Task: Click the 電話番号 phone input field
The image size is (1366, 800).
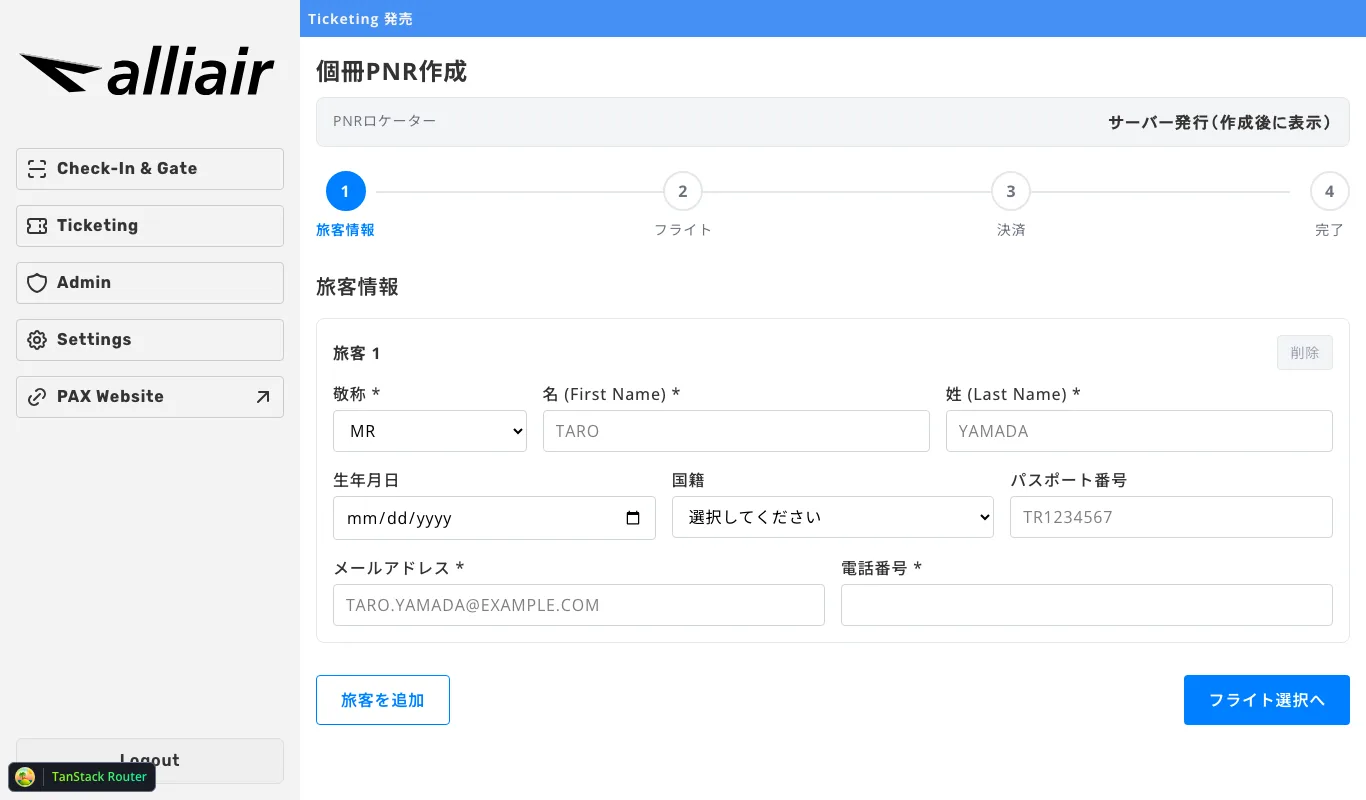Action: 1086,605
